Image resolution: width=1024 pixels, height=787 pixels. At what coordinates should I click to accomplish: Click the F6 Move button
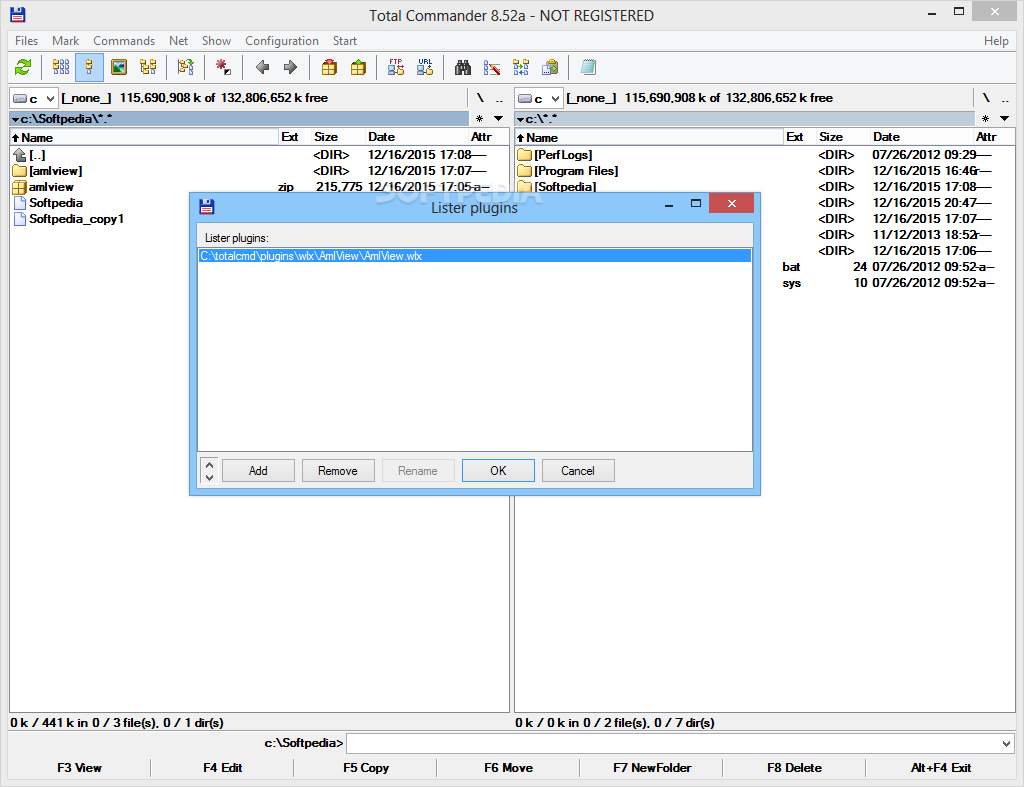click(508, 768)
